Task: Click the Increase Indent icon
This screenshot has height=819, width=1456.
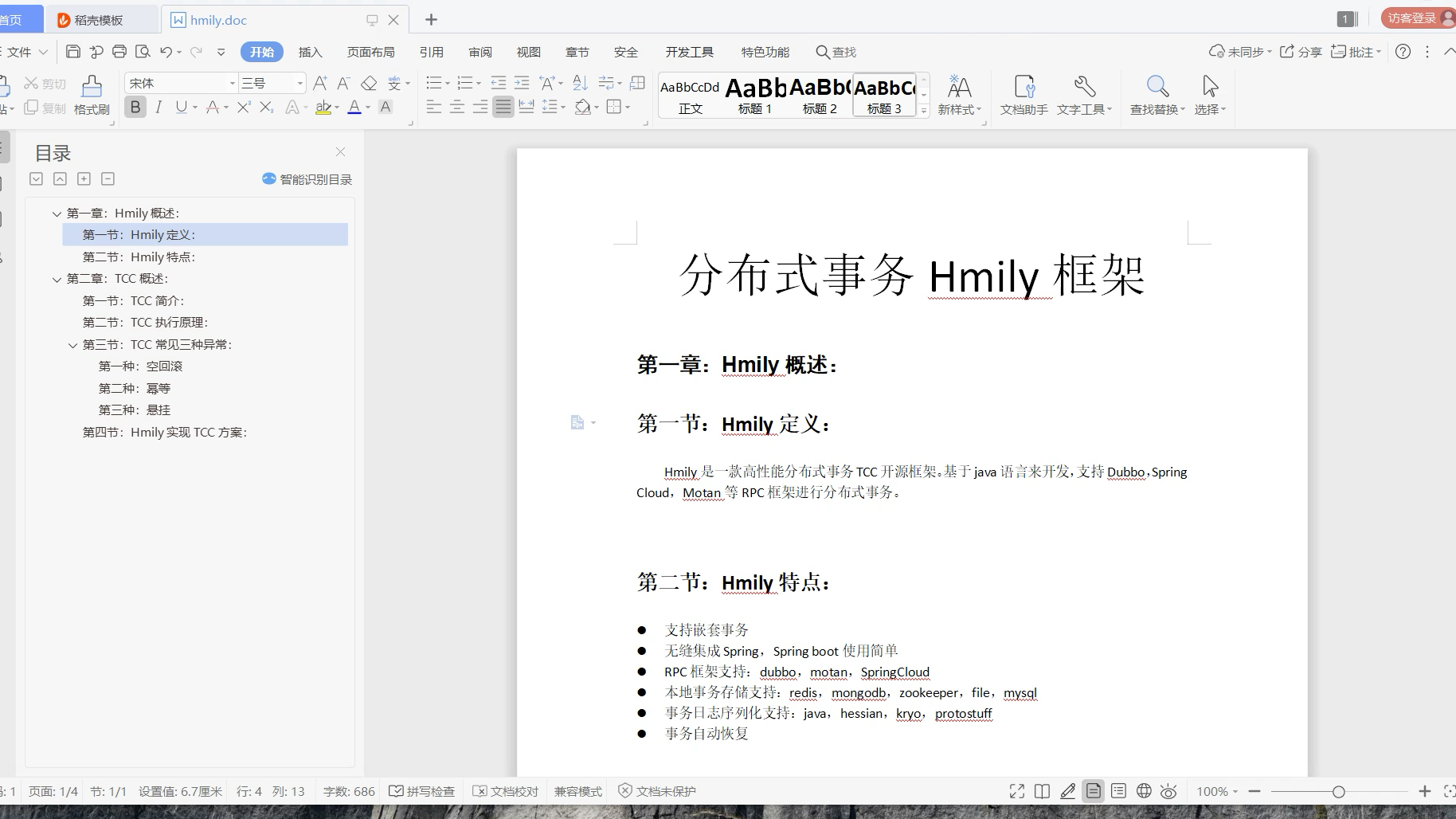Action: click(x=522, y=83)
